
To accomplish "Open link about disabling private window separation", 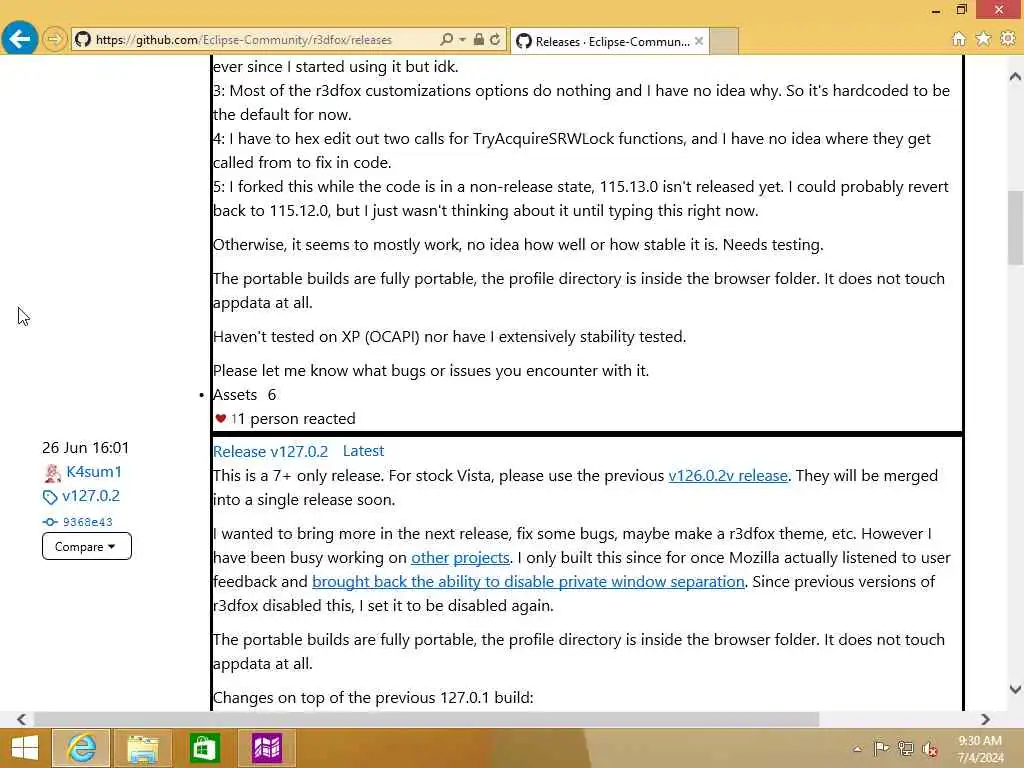I will tap(528, 582).
